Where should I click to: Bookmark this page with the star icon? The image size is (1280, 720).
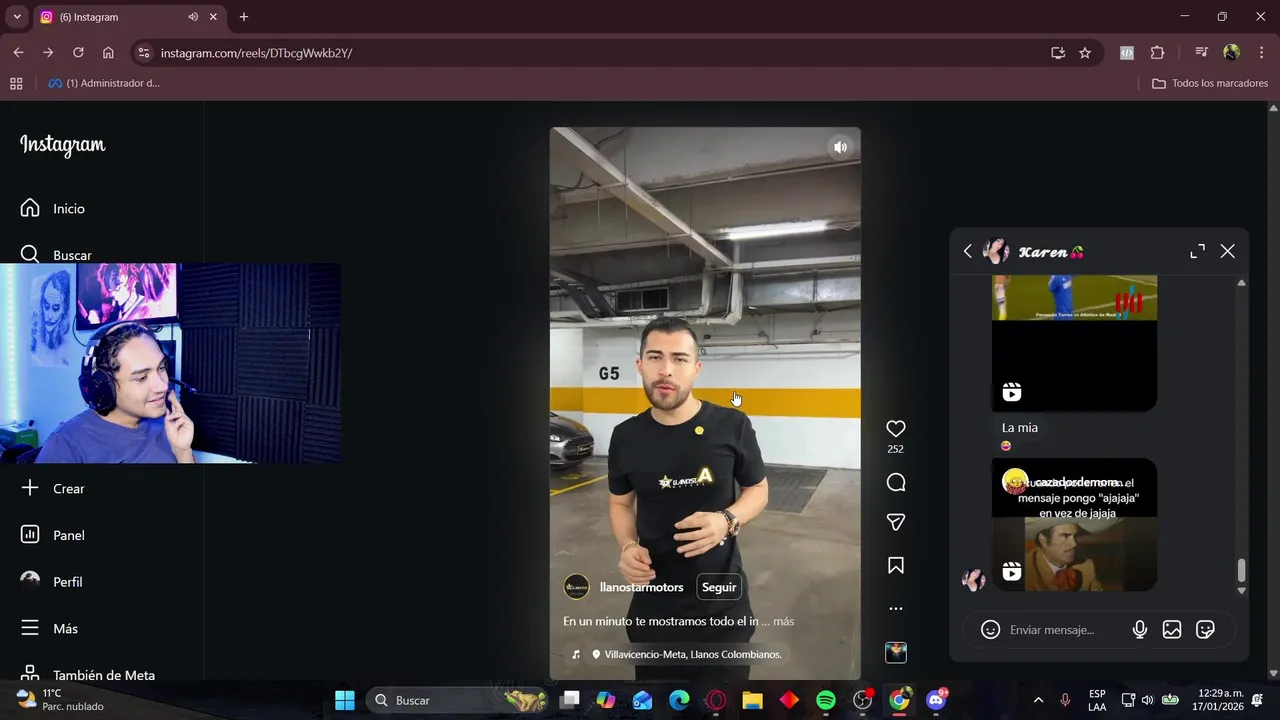pos(1085,53)
